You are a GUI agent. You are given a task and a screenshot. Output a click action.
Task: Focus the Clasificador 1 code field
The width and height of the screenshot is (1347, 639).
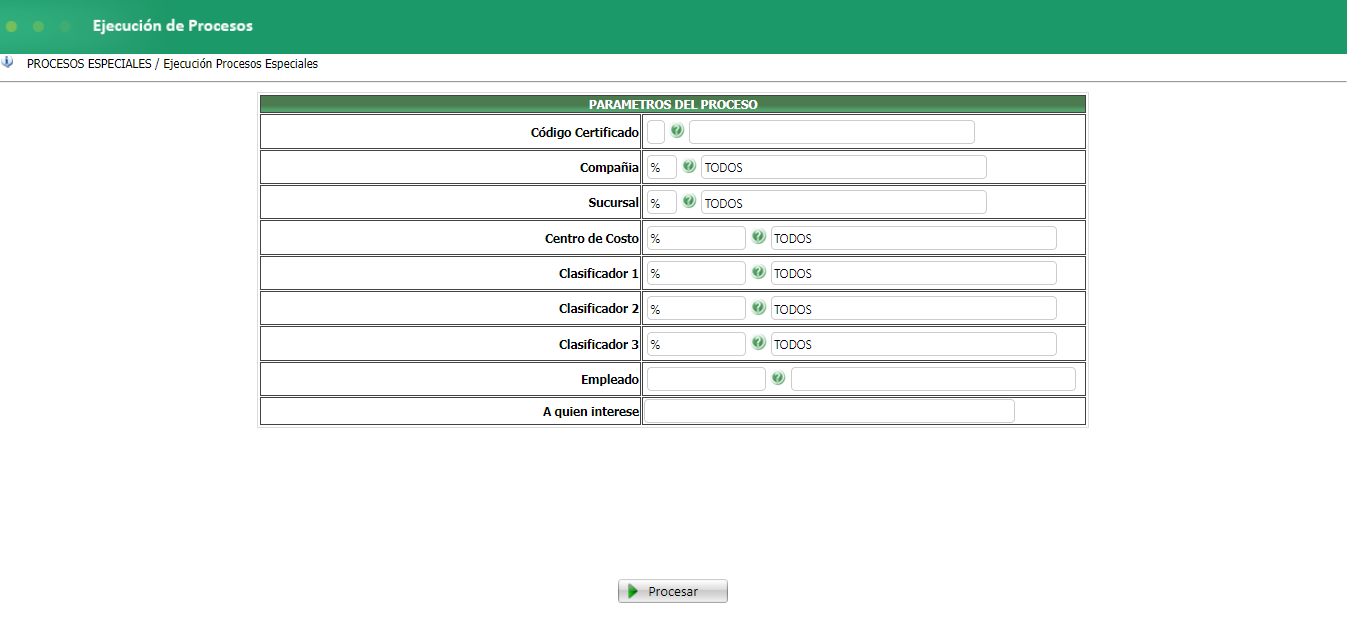pos(696,273)
